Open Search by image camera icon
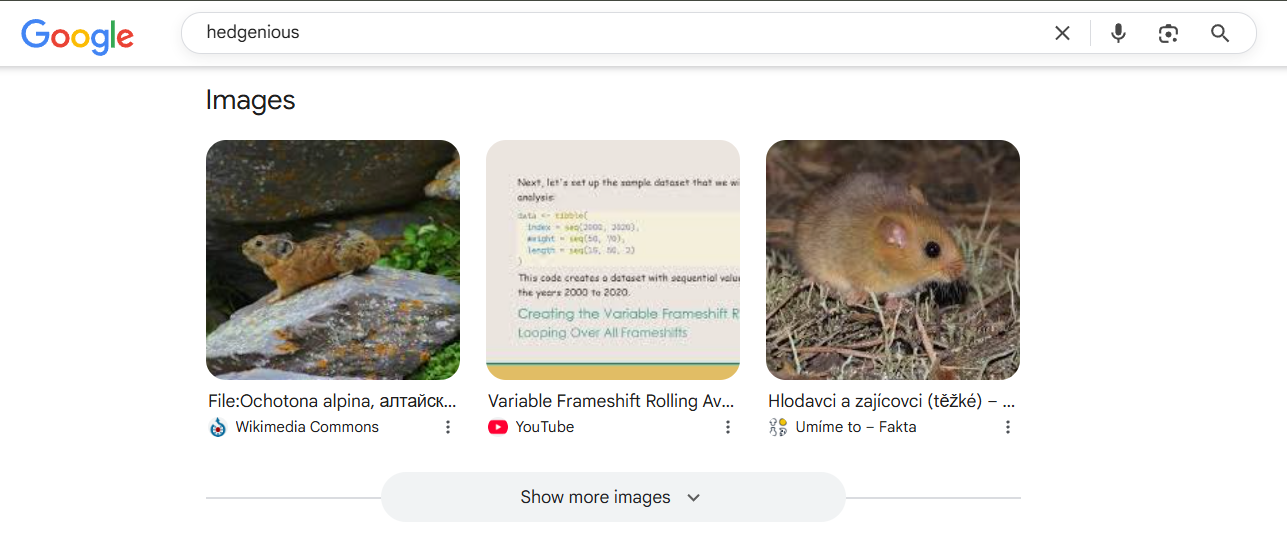This screenshot has height=555, width=1287. [1168, 33]
